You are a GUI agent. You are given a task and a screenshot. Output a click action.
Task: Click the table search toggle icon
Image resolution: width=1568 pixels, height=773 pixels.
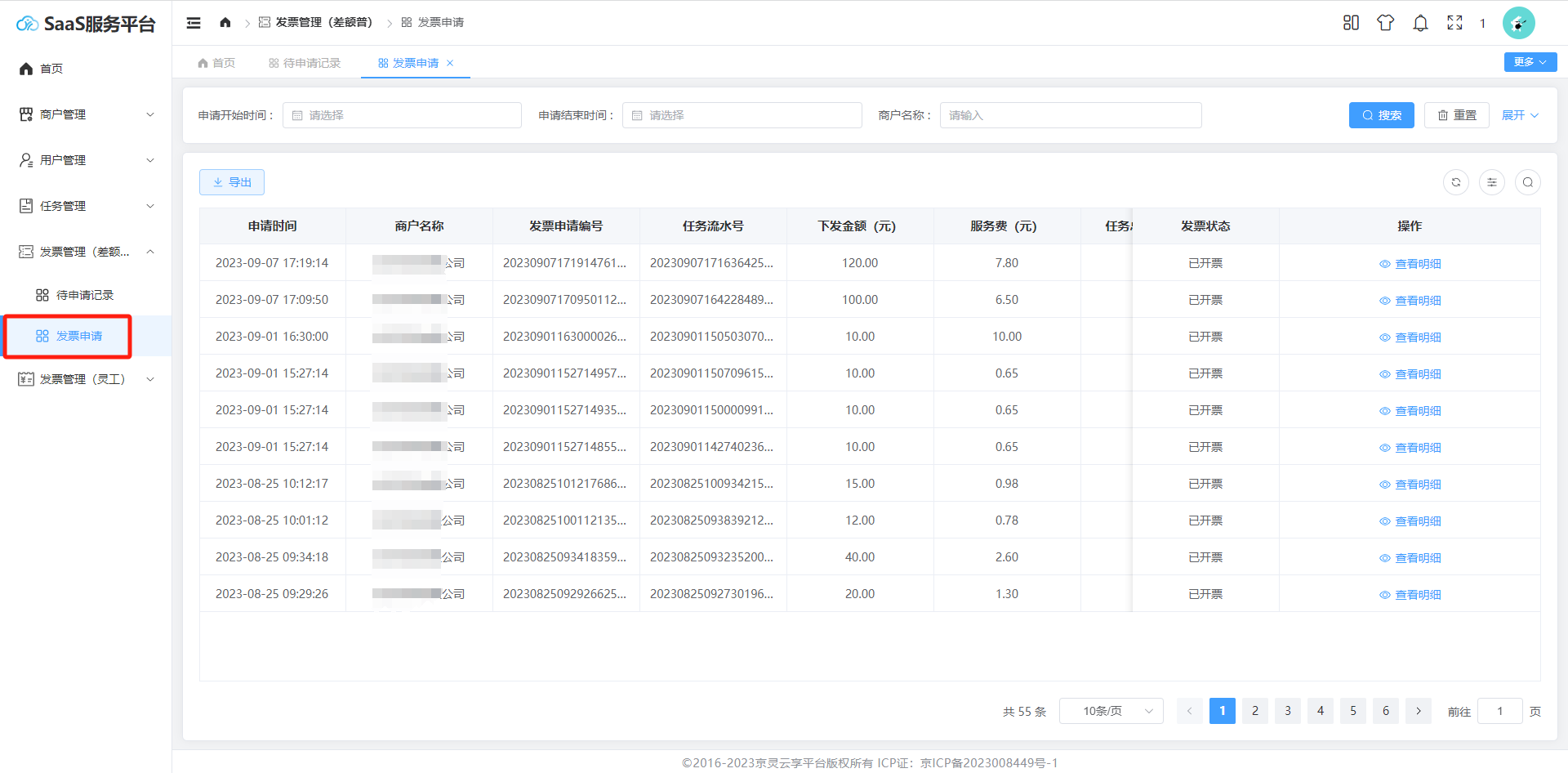pyautogui.click(x=1528, y=182)
